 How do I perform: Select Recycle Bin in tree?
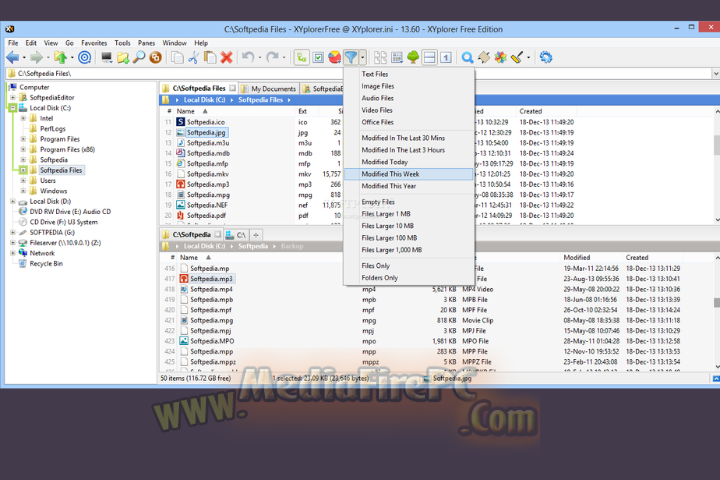coord(46,264)
